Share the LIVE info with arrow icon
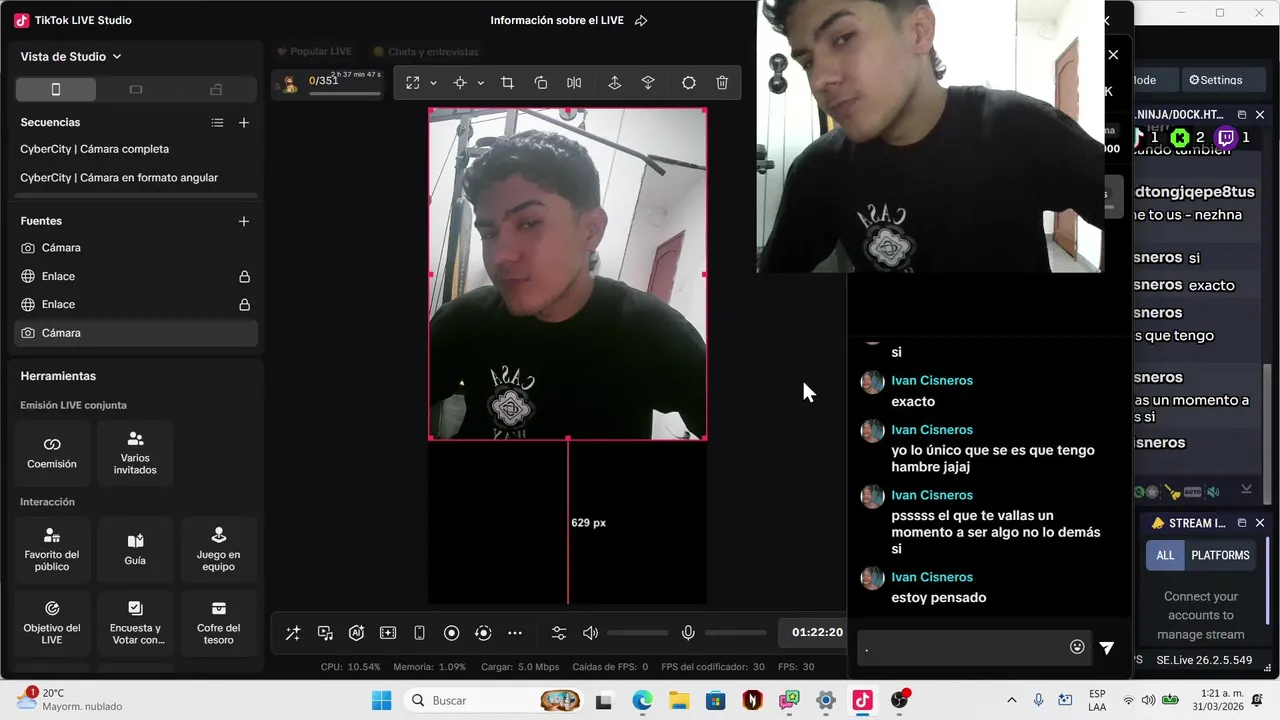 point(641,20)
